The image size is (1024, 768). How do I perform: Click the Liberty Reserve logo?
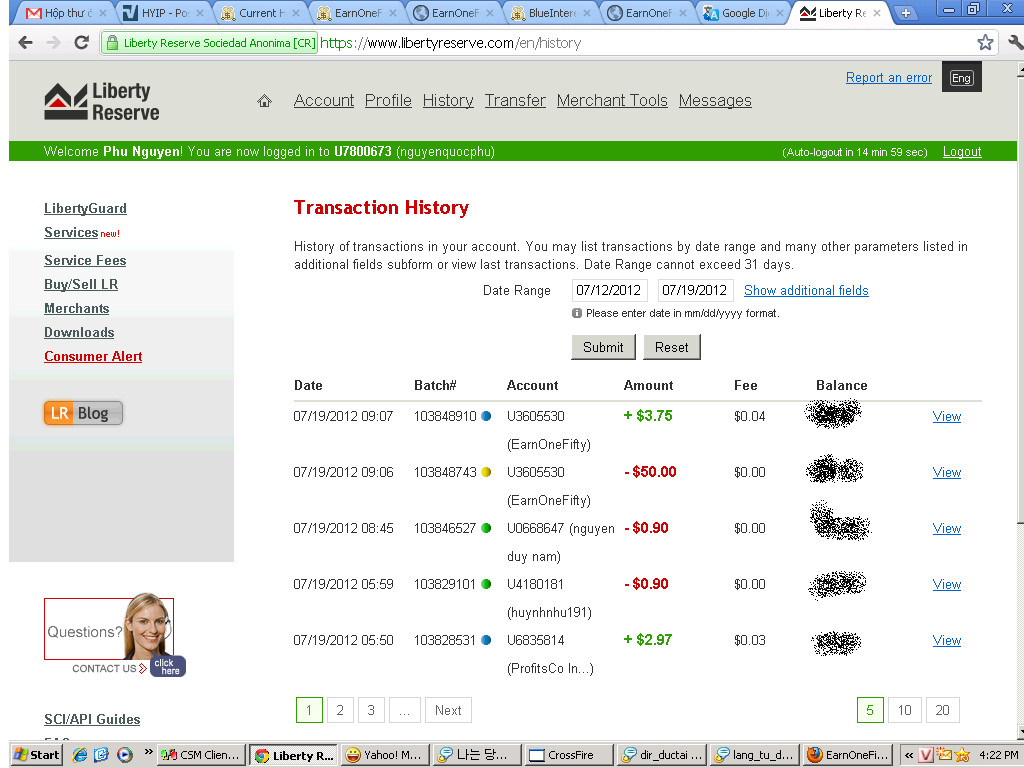(x=102, y=102)
